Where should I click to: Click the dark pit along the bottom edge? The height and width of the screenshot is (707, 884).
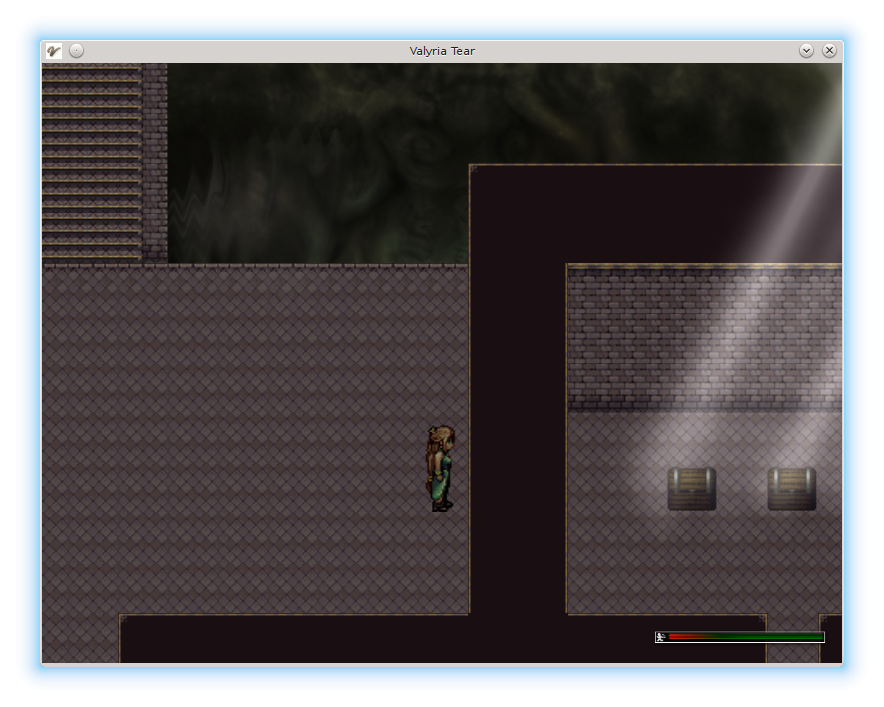tap(400, 640)
